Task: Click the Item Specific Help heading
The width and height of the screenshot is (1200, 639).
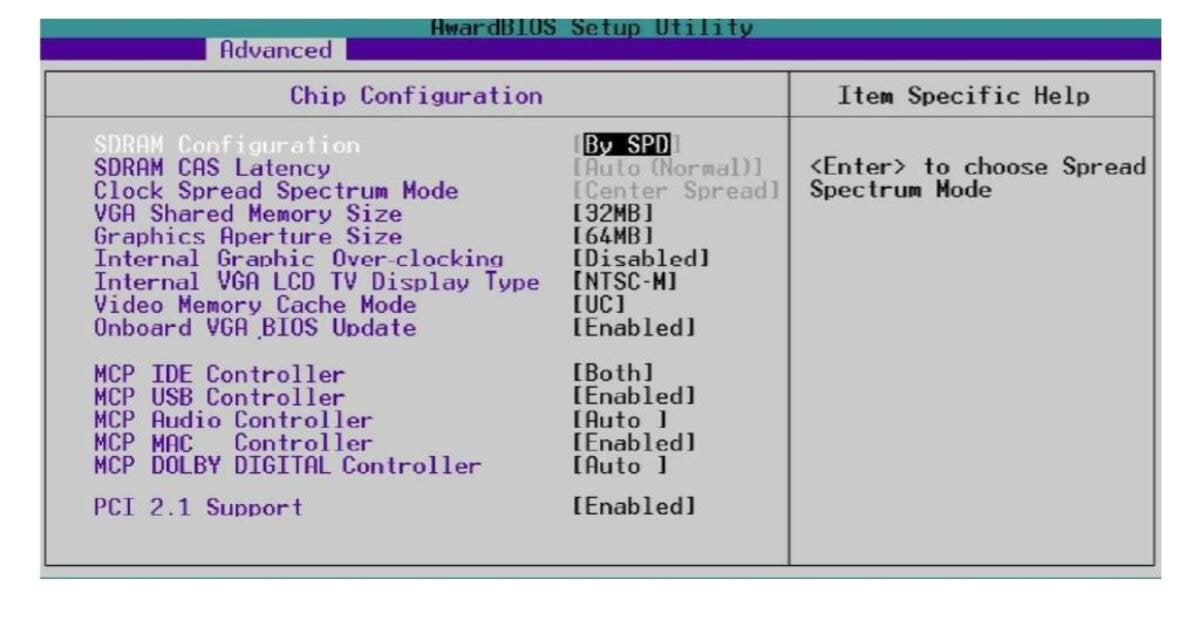Action: 964,97
